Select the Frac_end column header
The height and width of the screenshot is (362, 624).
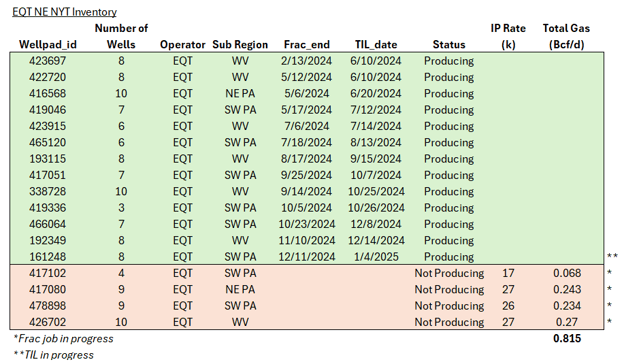(x=306, y=45)
